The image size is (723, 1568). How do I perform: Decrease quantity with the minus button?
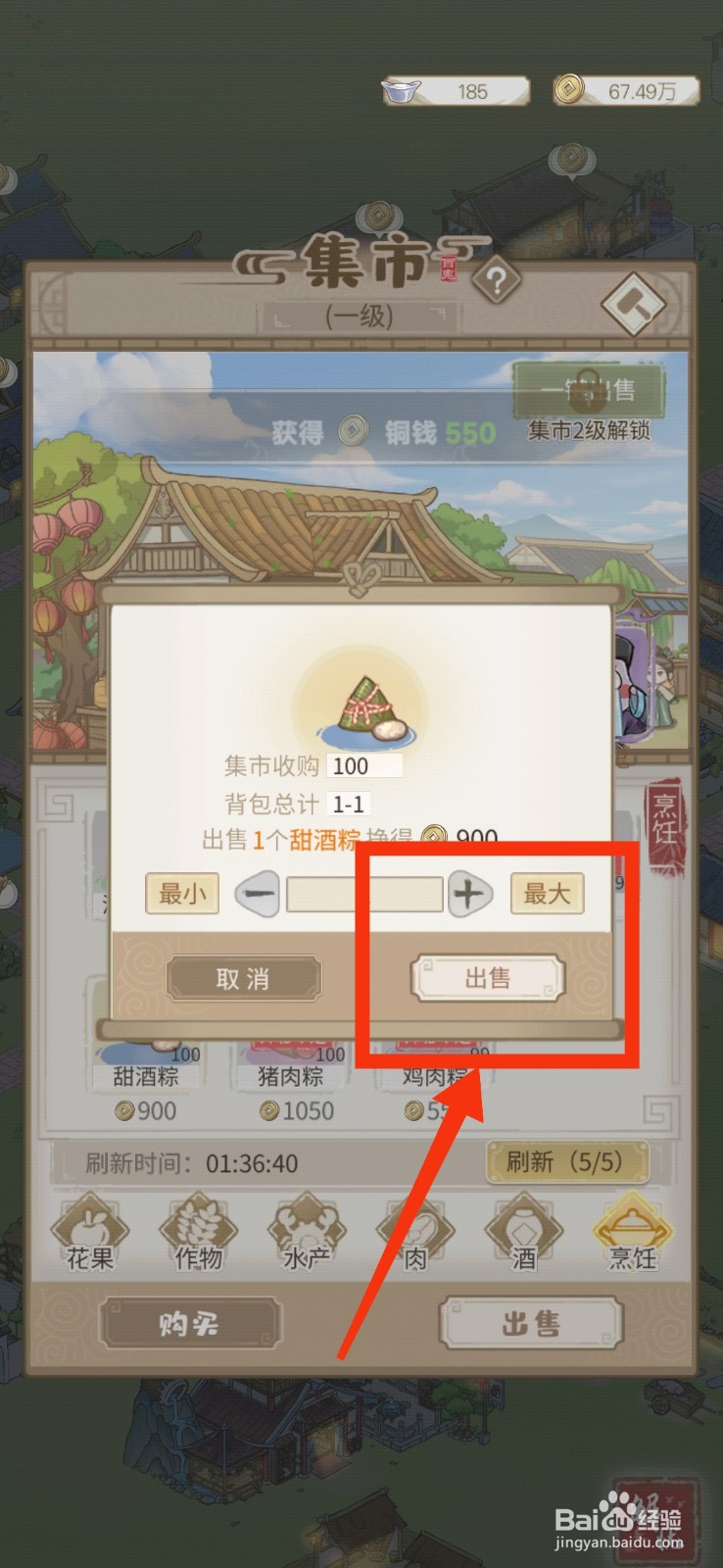(x=258, y=894)
